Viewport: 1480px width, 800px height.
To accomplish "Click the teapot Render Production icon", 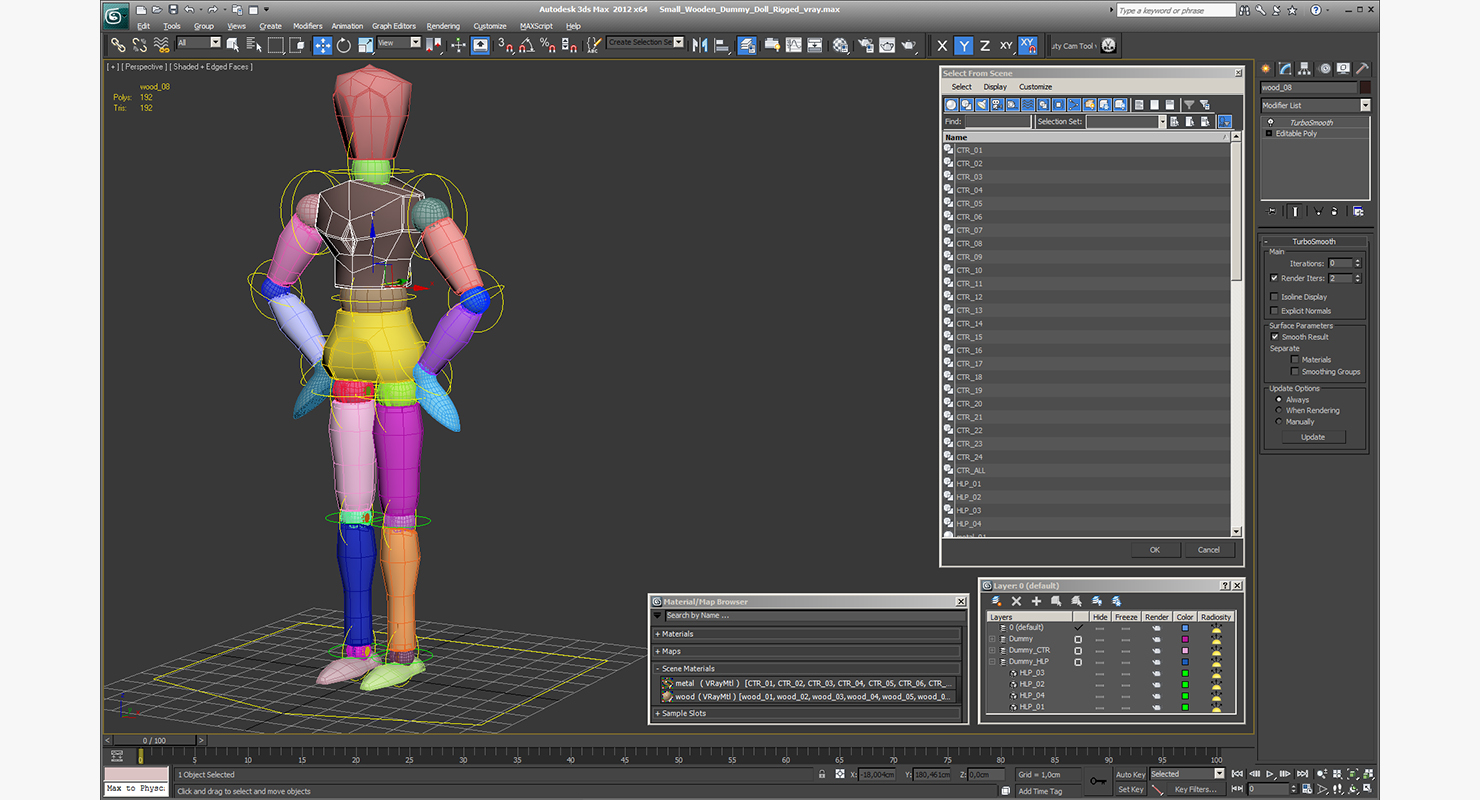I will pyautogui.click(x=908, y=45).
